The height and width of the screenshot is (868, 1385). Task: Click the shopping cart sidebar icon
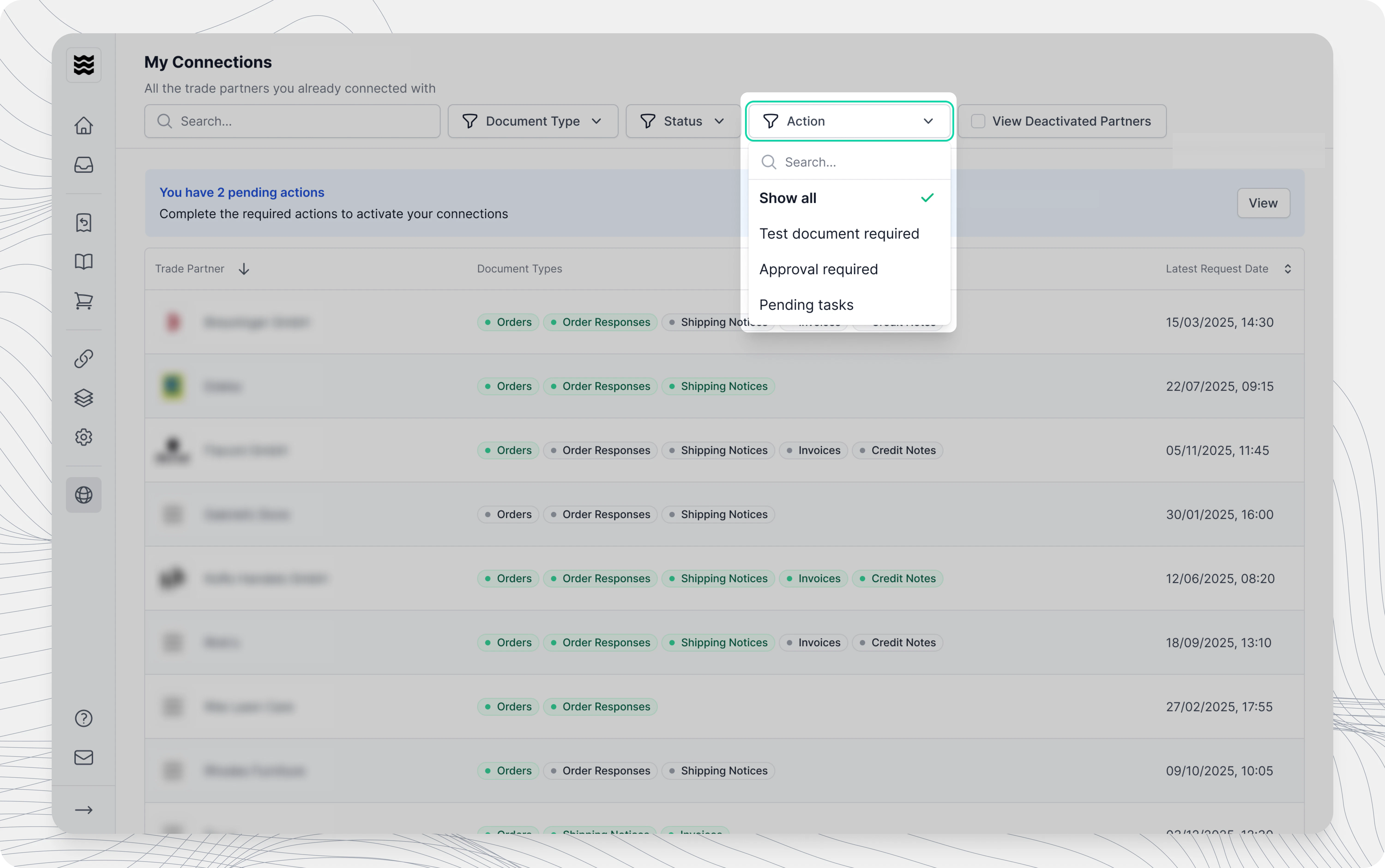[84, 301]
